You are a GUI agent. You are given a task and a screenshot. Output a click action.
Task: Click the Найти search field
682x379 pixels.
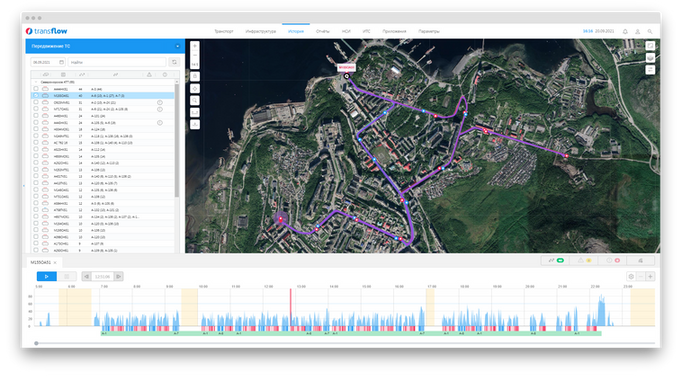pyautogui.click(x=117, y=62)
